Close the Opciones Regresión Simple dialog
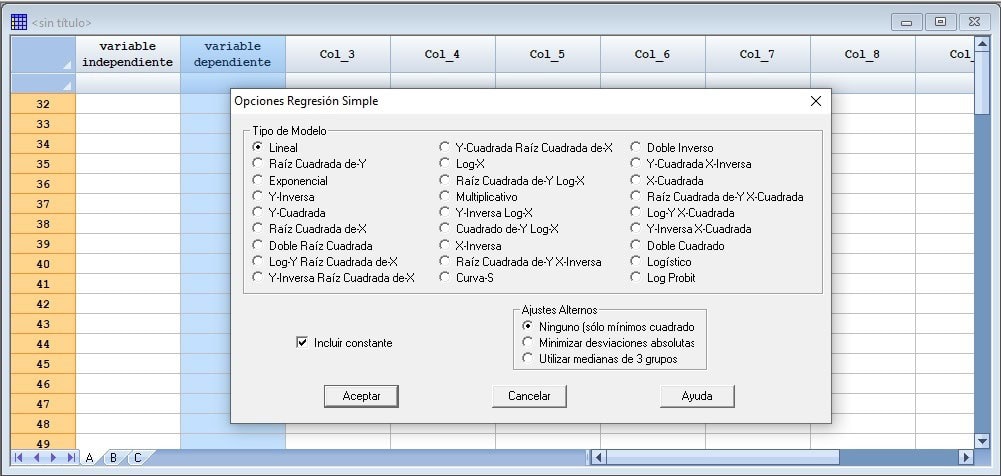The image size is (1001, 476). [x=815, y=101]
